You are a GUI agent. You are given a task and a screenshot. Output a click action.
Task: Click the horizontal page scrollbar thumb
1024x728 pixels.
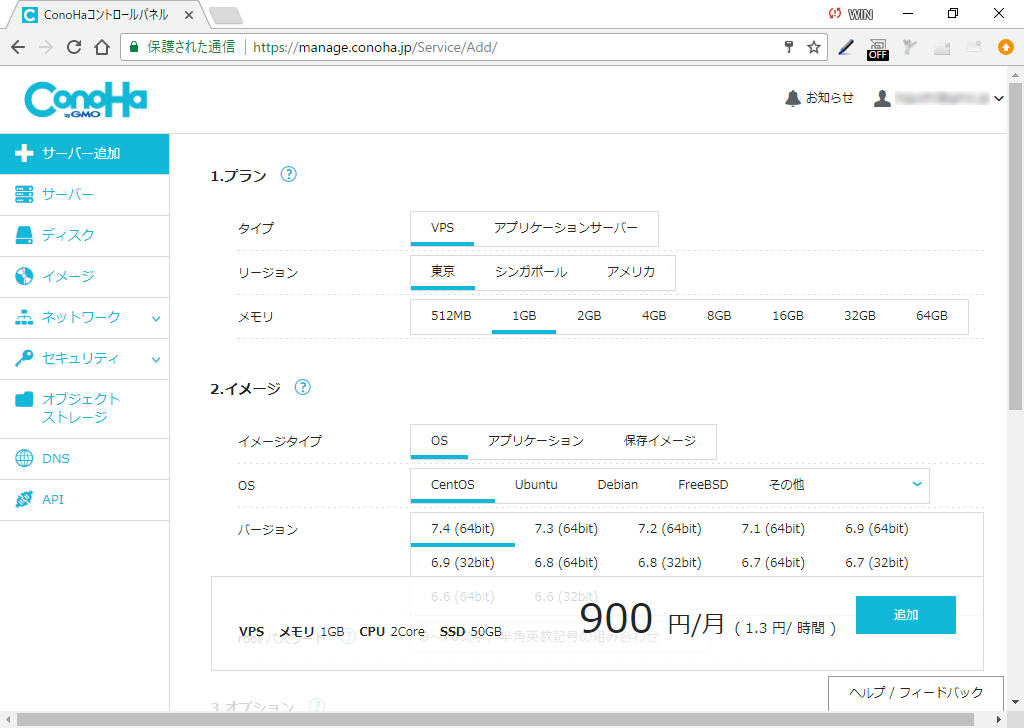(495, 720)
